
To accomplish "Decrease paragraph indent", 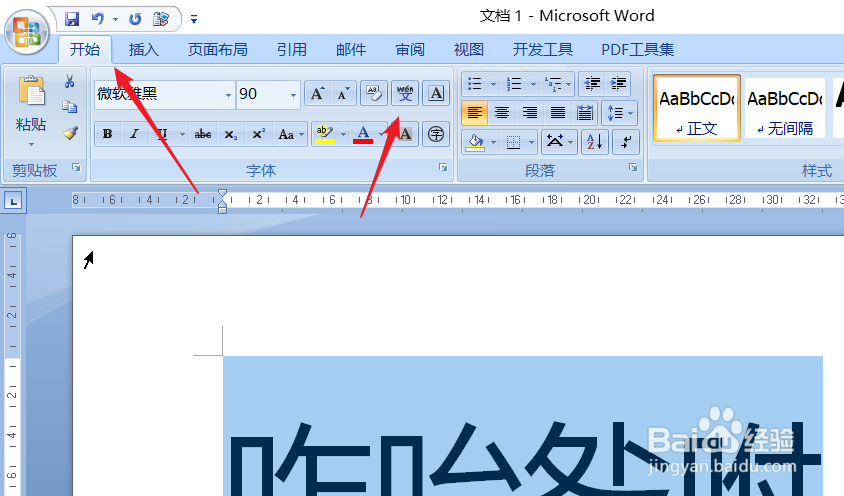I will 592,83.
